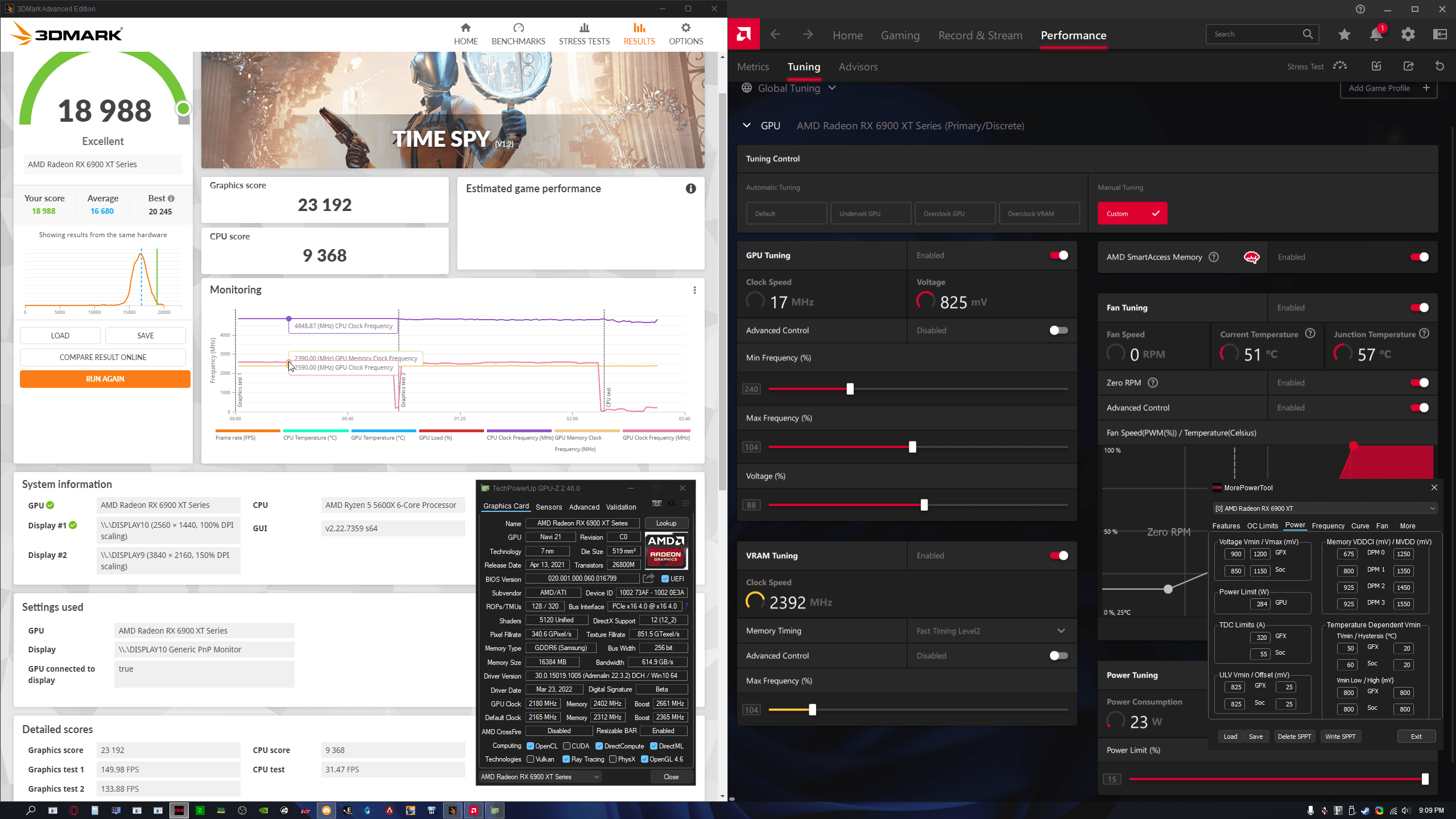Export tuning profile icon
1456x819 pixels.
tap(1408, 66)
